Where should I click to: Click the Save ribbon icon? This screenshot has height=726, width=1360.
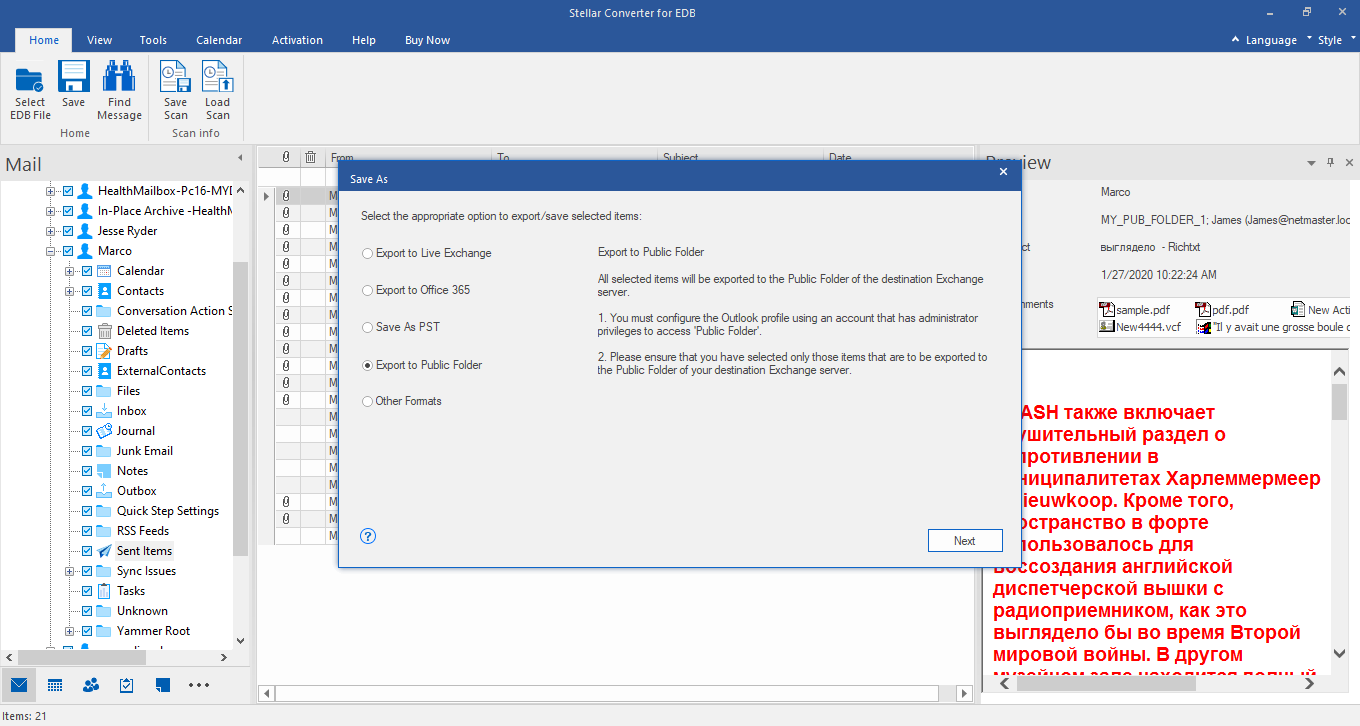coord(74,77)
